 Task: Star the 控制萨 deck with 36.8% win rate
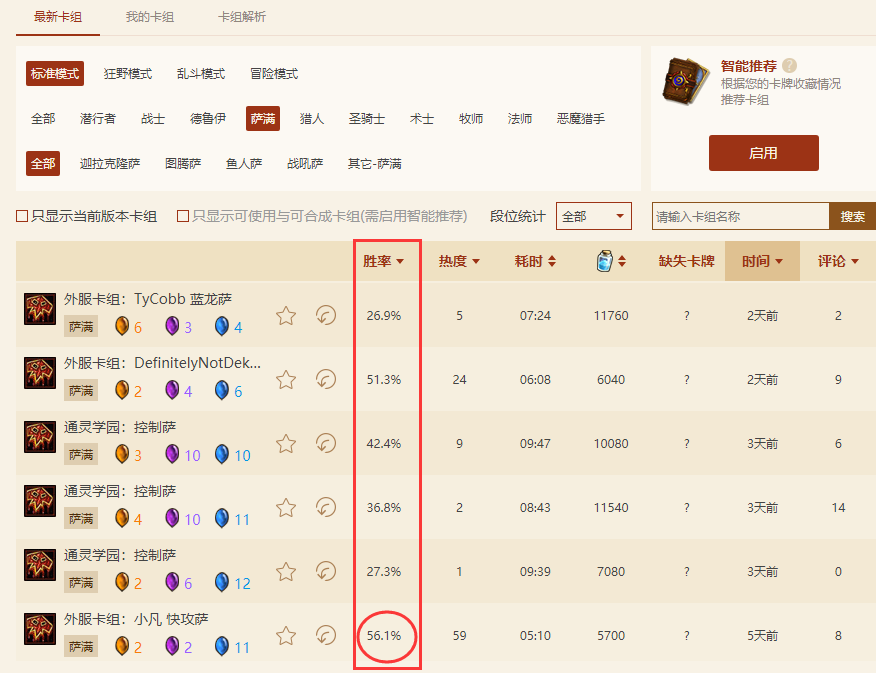pos(286,508)
